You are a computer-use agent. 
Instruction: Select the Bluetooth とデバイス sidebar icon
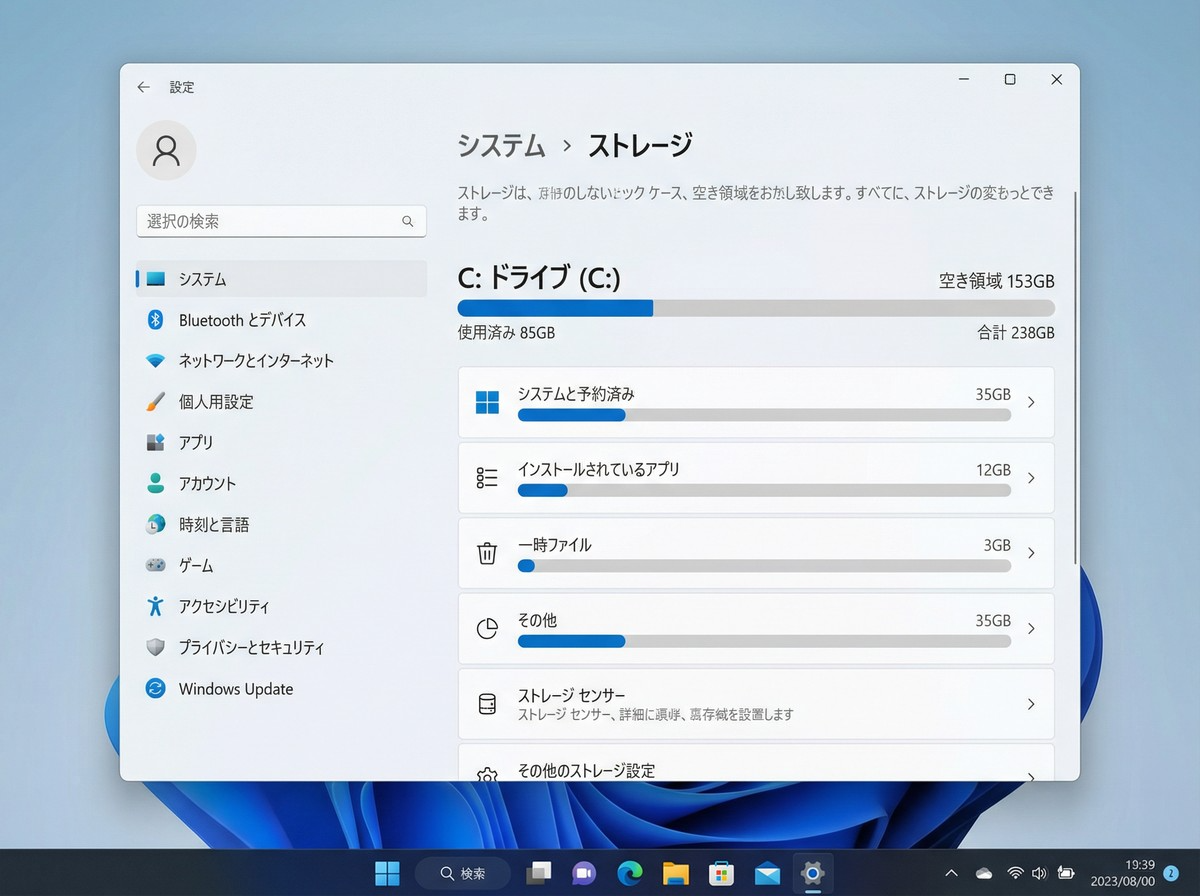[x=158, y=320]
